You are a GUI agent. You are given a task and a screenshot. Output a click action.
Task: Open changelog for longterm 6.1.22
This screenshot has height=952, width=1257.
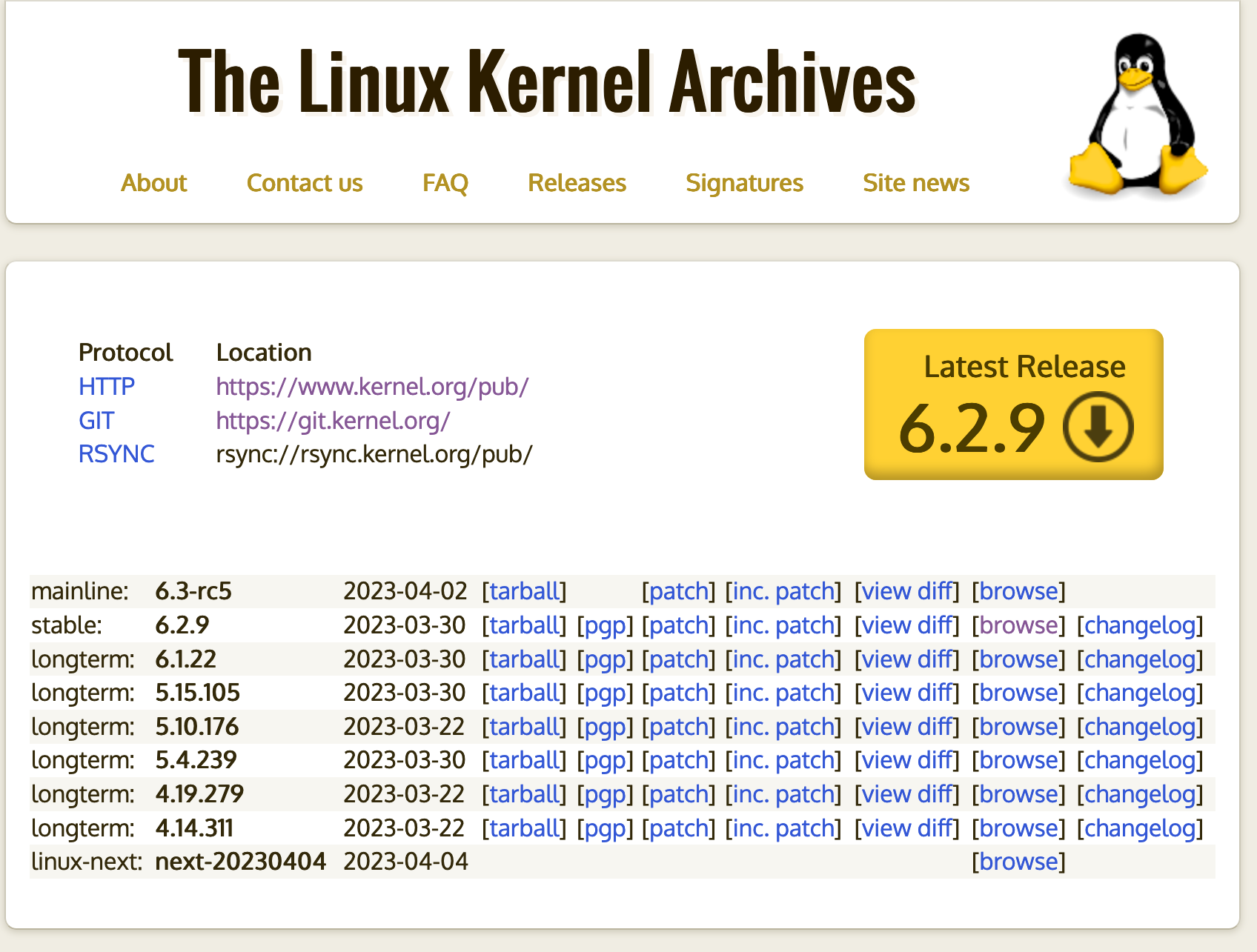(x=1141, y=659)
